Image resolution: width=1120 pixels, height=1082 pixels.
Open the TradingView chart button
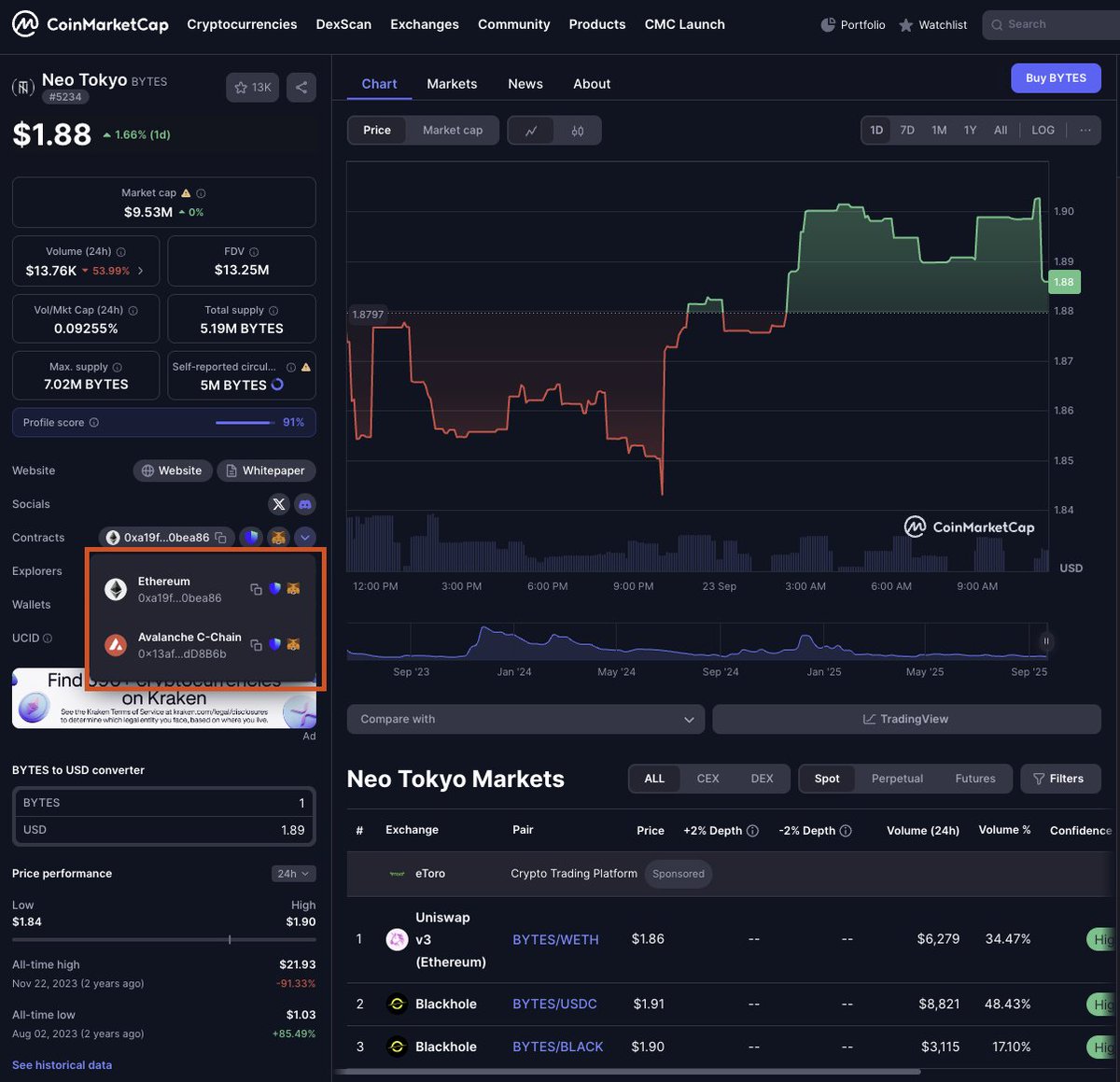(x=906, y=720)
